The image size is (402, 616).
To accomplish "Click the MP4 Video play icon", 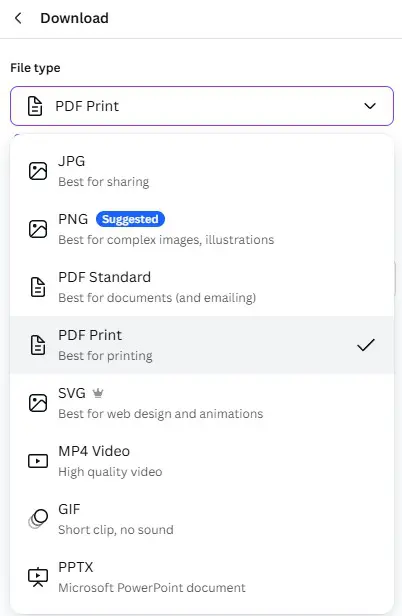I will coord(38,461).
